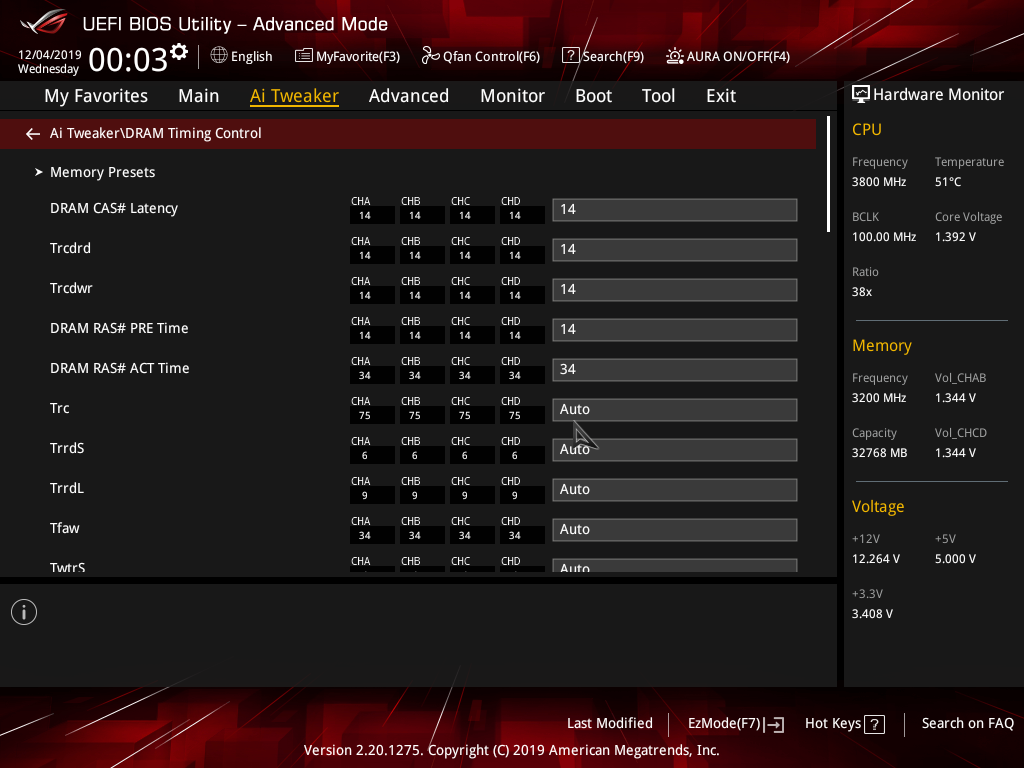Click the vertical scrollbar of timing list
Screen dimensions: 1024x768
(828, 174)
